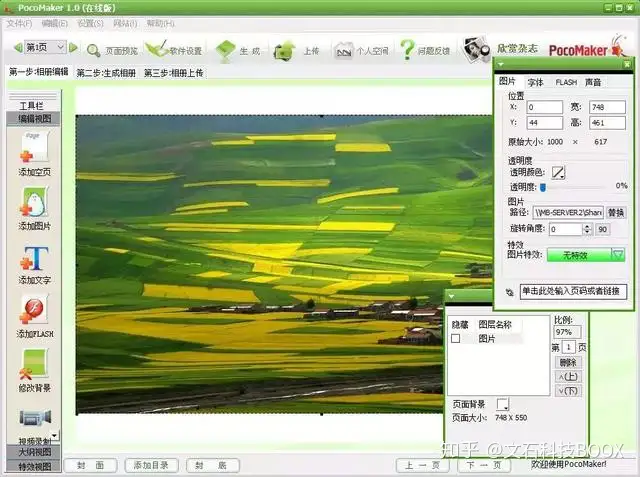Open the 文件(F) menu
Viewport: 640px width, 477px height.
coord(19,24)
